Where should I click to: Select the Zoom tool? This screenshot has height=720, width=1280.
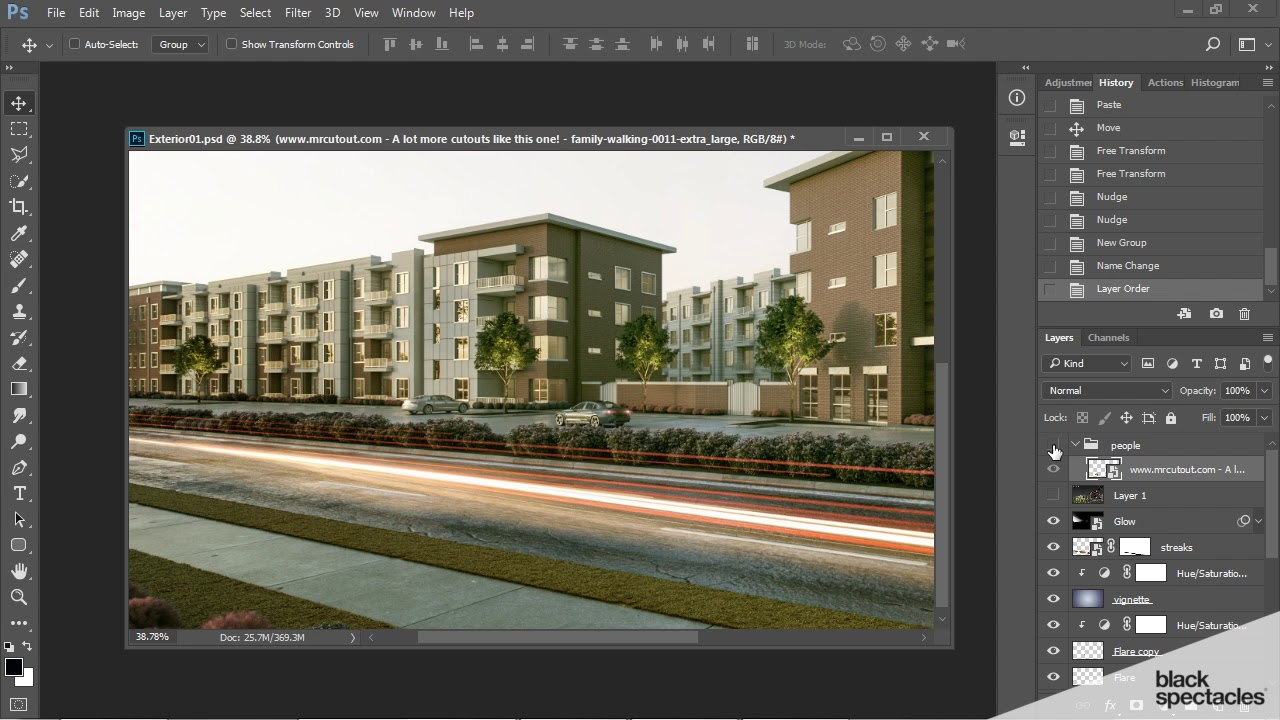pos(19,597)
